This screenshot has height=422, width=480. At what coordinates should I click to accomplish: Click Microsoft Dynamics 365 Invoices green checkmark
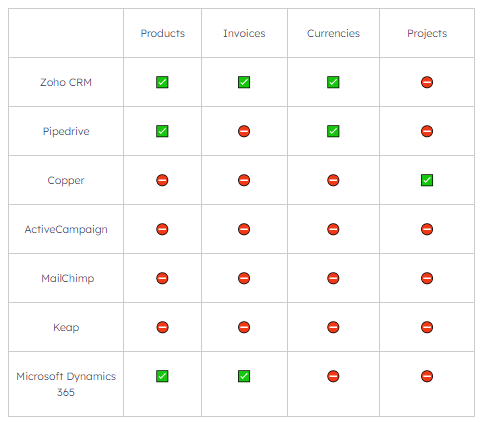(x=244, y=376)
